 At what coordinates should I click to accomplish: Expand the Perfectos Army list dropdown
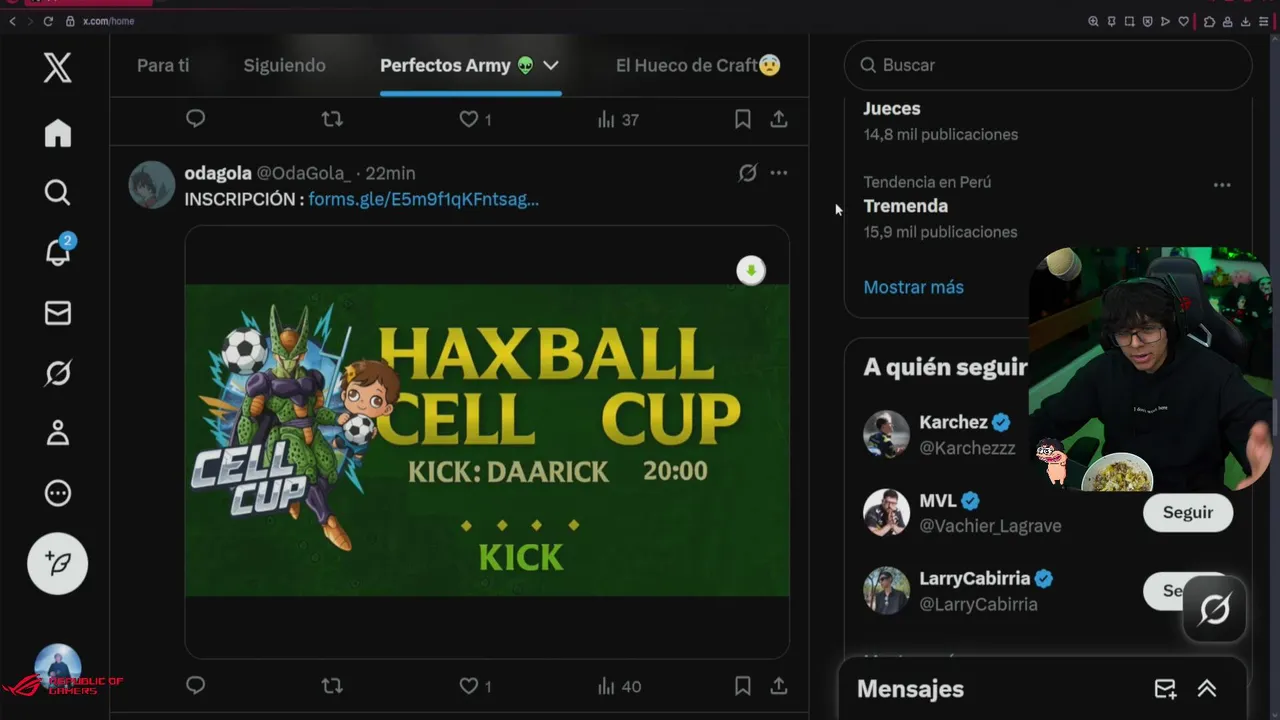click(550, 66)
